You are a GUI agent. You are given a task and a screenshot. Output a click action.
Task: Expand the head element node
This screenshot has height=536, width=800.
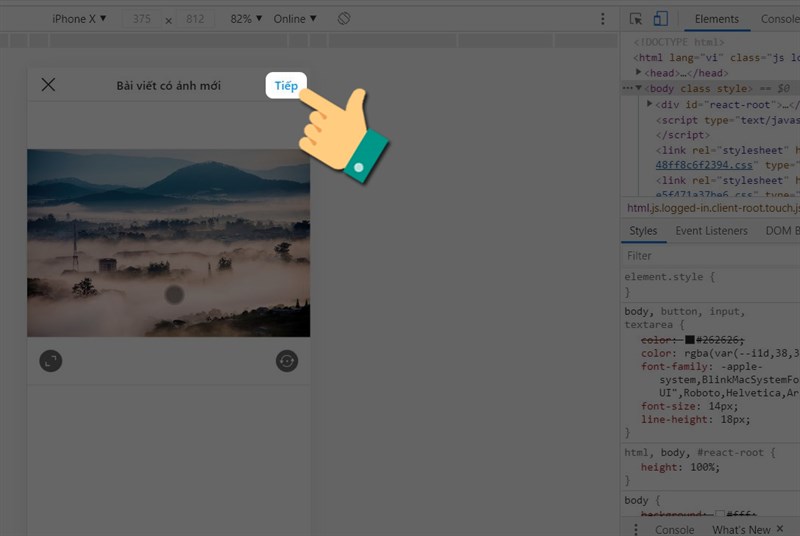coord(640,73)
